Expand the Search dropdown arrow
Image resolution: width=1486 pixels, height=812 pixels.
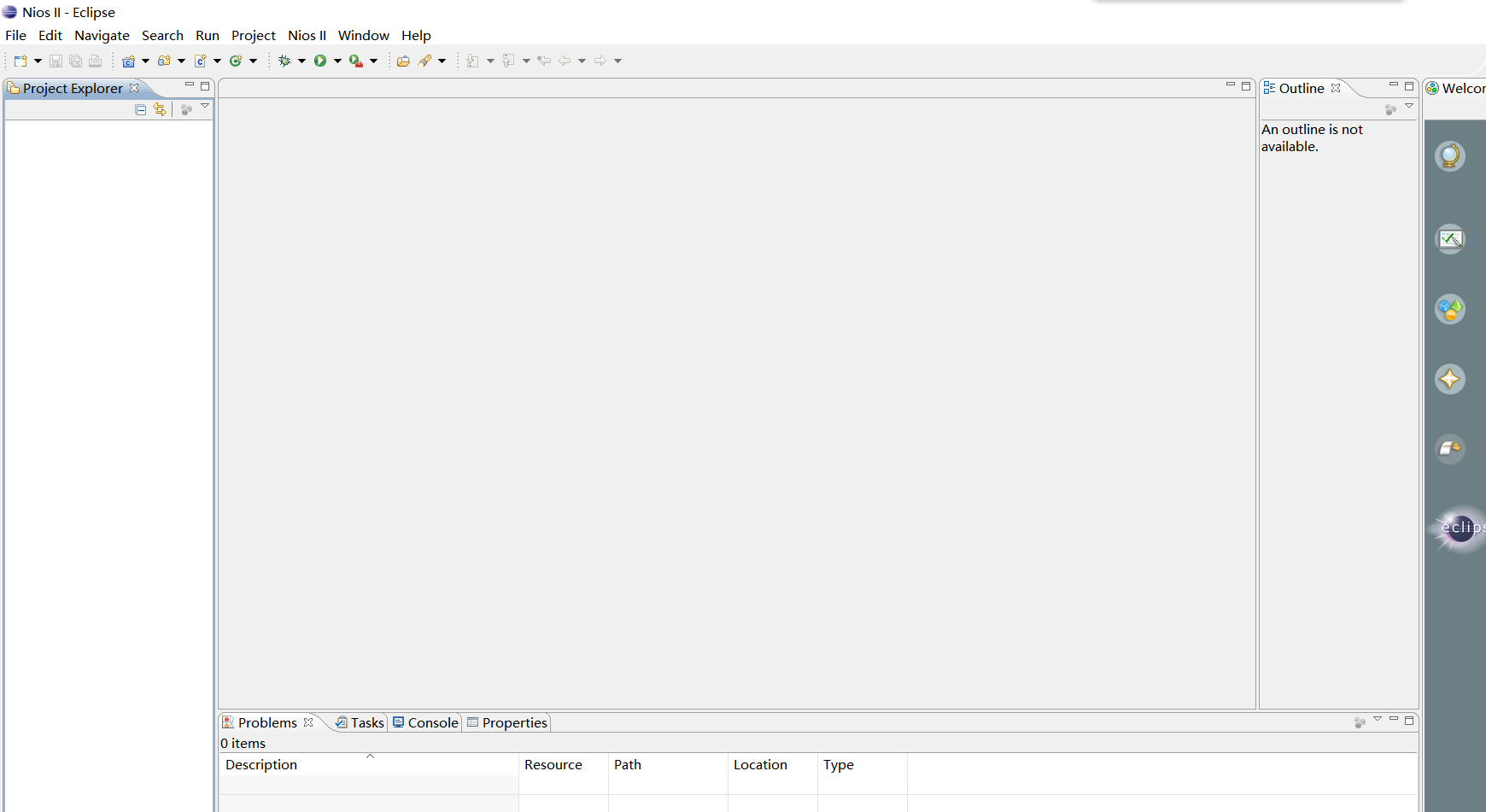[442, 61]
